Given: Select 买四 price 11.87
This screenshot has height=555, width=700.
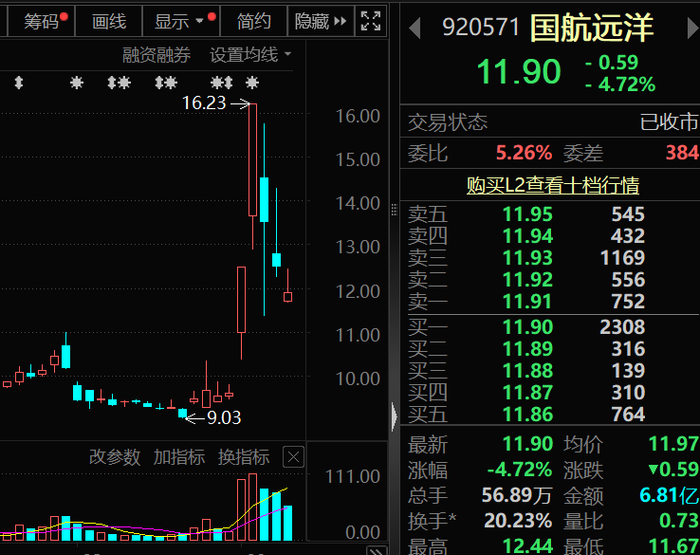Looking at the screenshot, I should (x=528, y=393).
